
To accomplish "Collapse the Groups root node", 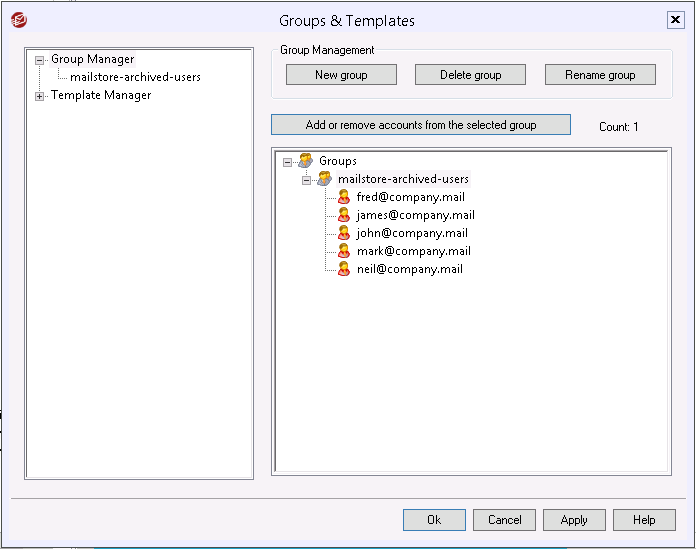I will (x=287, y=162).
